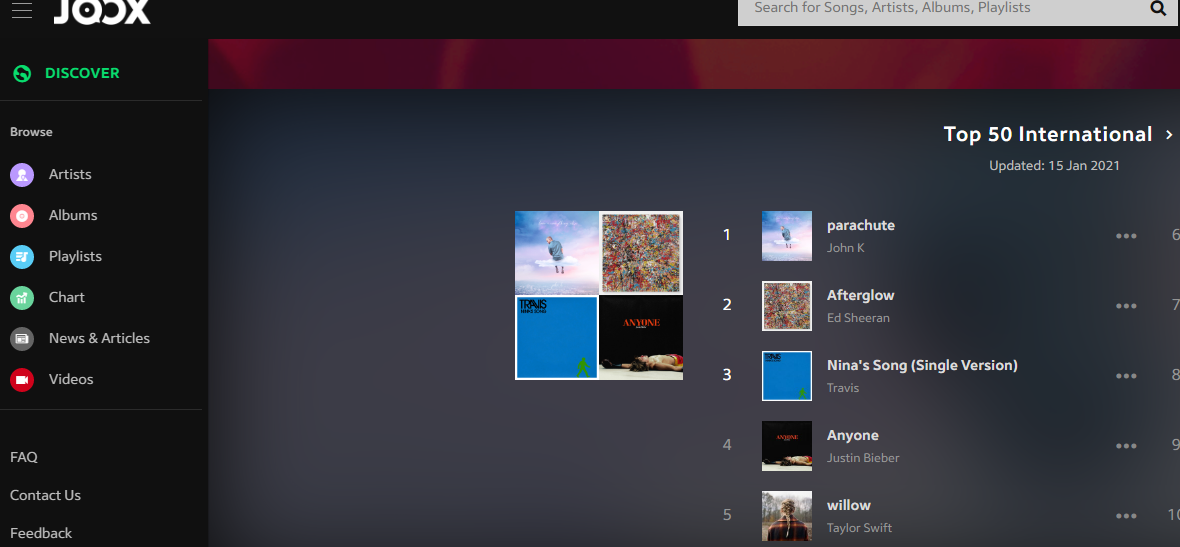1180x547 pixels.
Task: Click the Top 50 International heading
Action: [1047, 135]
